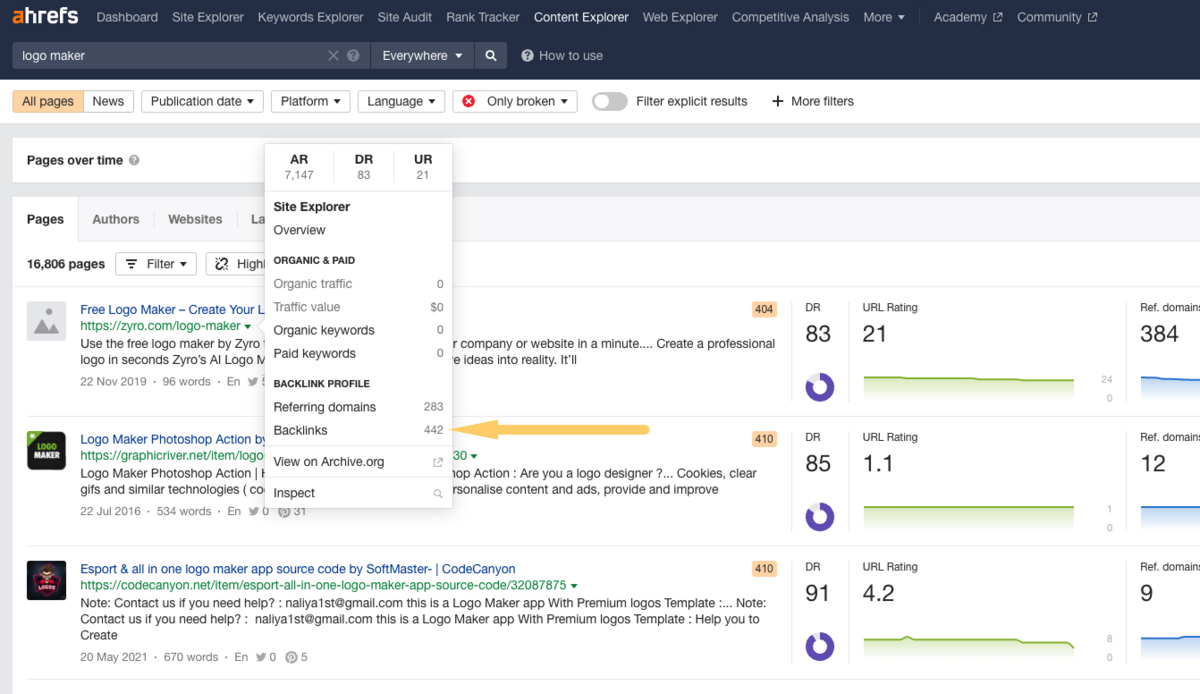This screenshot has width=1200, height=694.
Task: Open Content Explorer
Action: tap(581, 17)
